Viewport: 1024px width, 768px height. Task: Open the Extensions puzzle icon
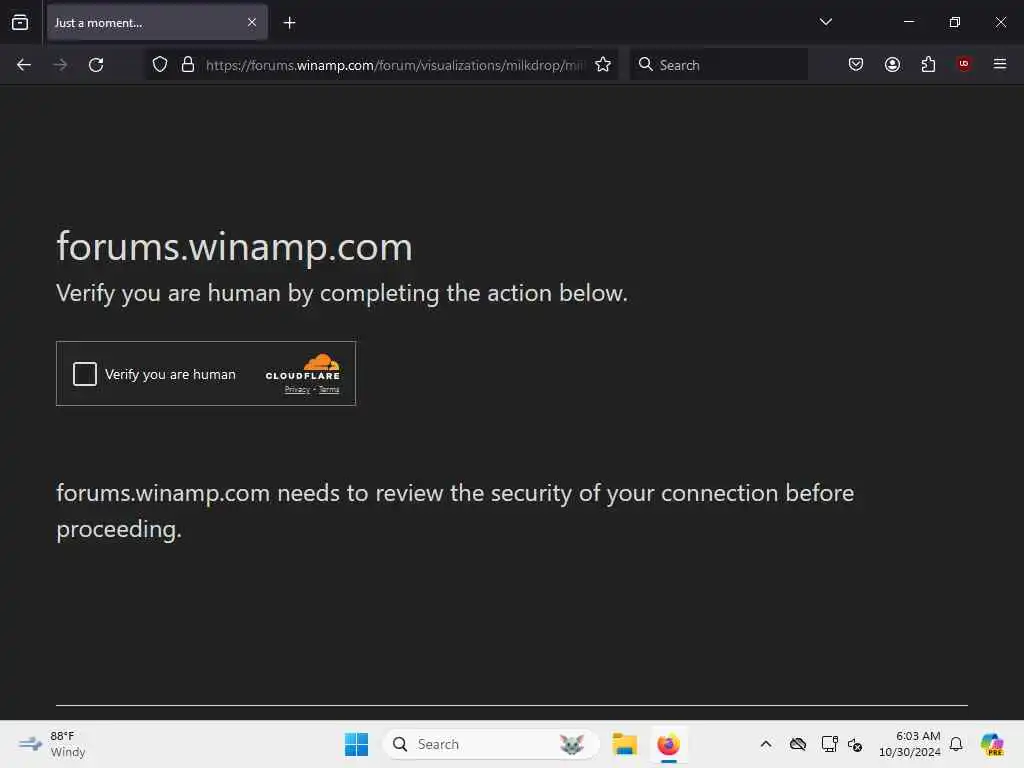coord(928,64)
